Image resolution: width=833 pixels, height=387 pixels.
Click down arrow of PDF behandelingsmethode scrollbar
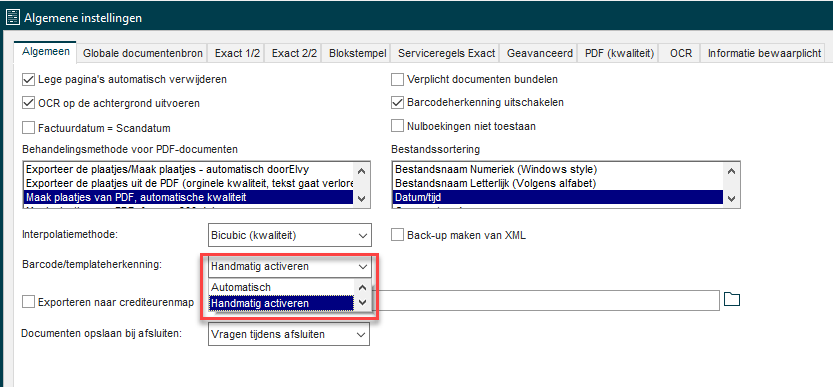pos(362,198)
